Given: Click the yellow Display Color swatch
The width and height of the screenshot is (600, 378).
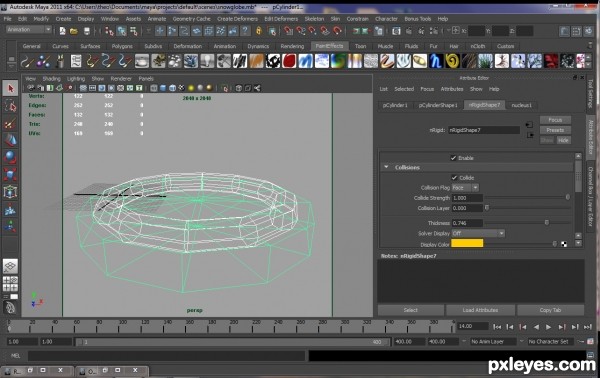Looking at the screenshot, I should click(x=467, y=243).
